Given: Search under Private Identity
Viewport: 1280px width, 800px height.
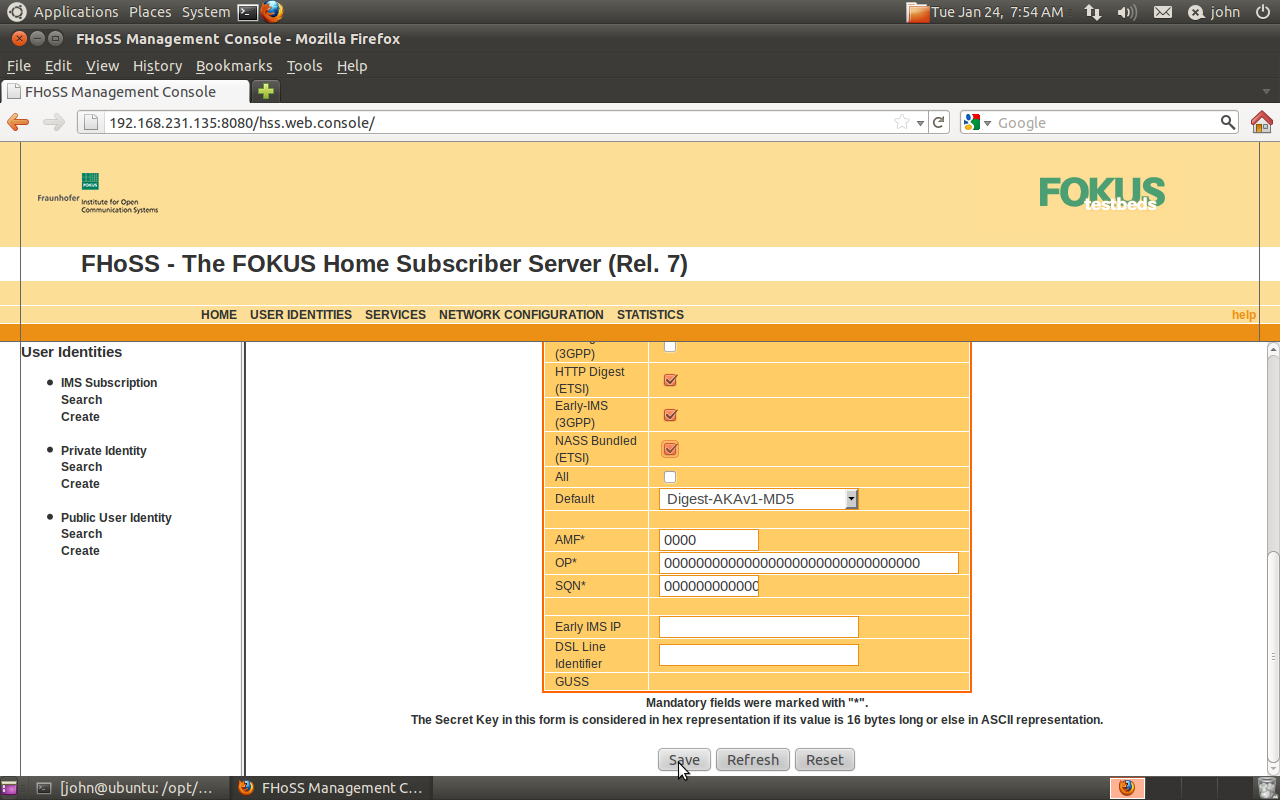Looking at the screenshot, I should [81, 467].
